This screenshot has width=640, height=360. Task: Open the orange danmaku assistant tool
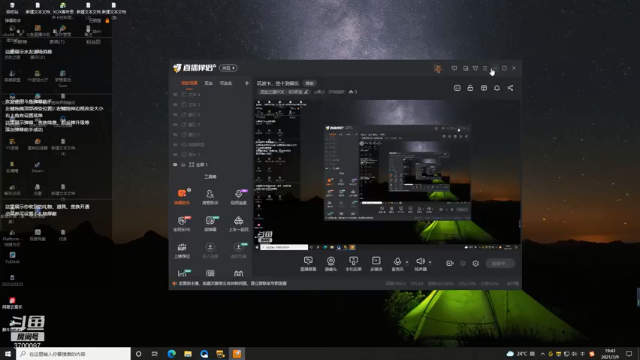coord(182,196)
